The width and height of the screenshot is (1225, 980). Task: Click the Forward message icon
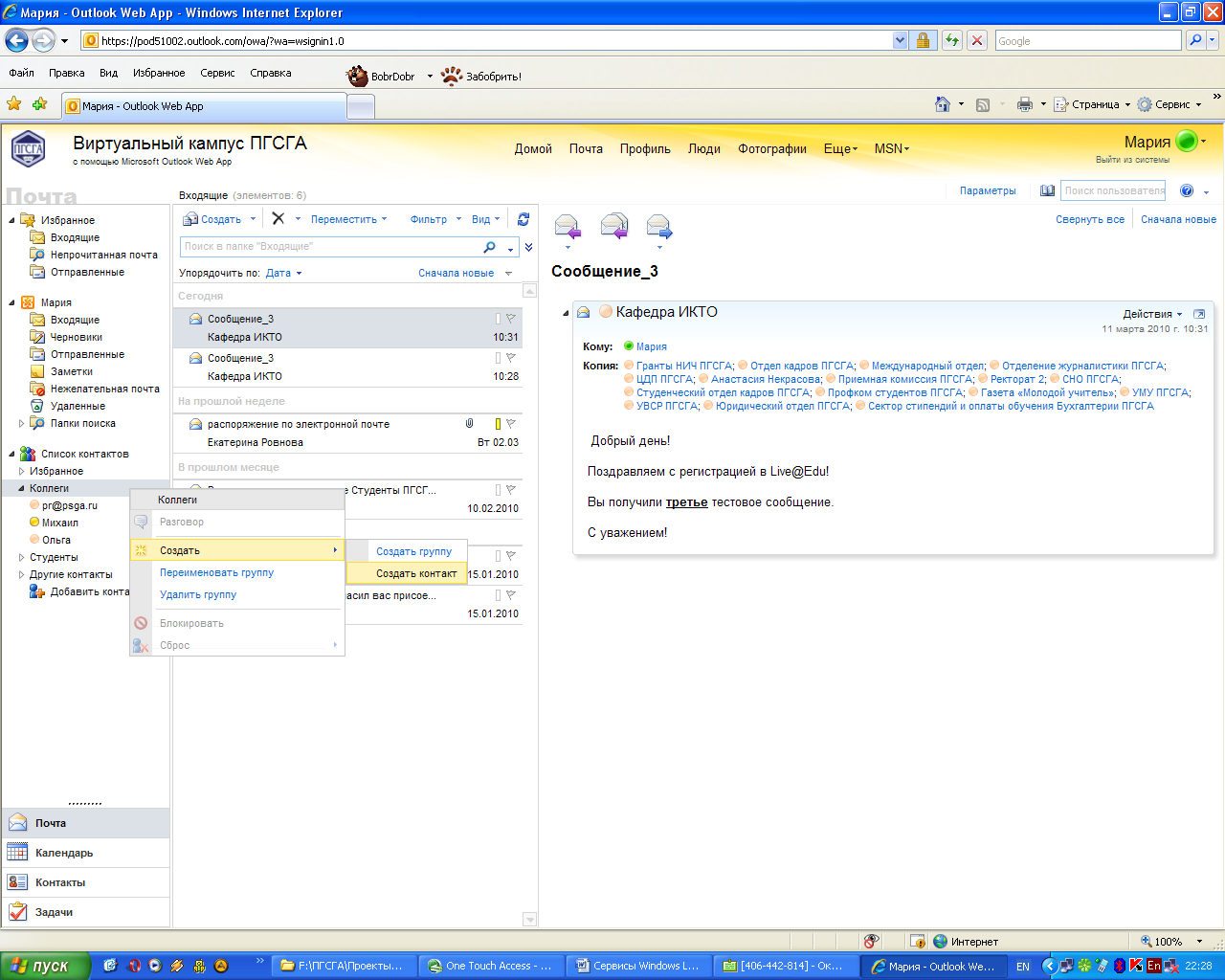[659, 227]
